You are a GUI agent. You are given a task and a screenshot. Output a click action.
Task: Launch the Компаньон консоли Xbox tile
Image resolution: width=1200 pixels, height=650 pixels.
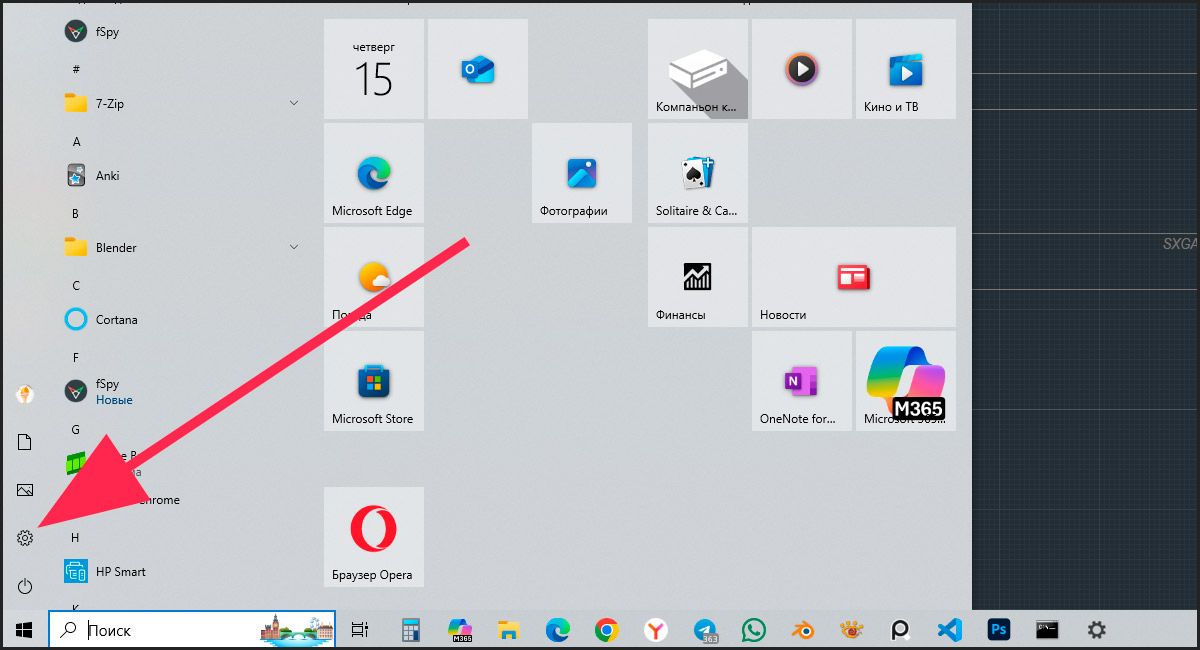coord(698,69)
